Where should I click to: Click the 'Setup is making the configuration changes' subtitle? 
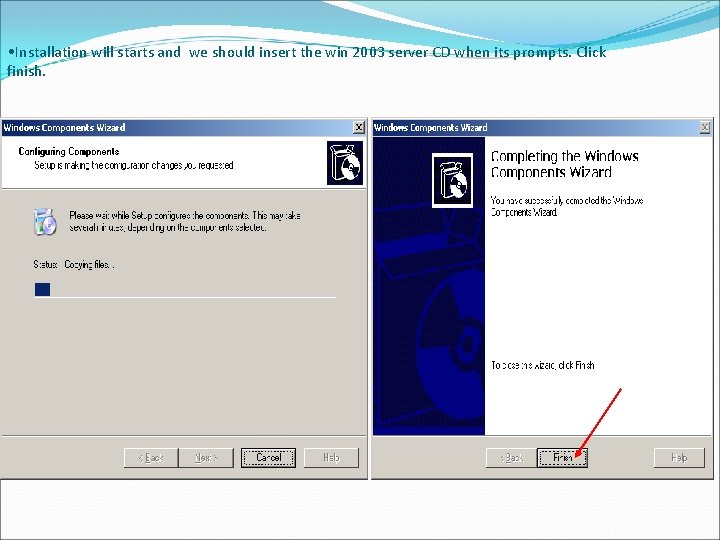134,165
